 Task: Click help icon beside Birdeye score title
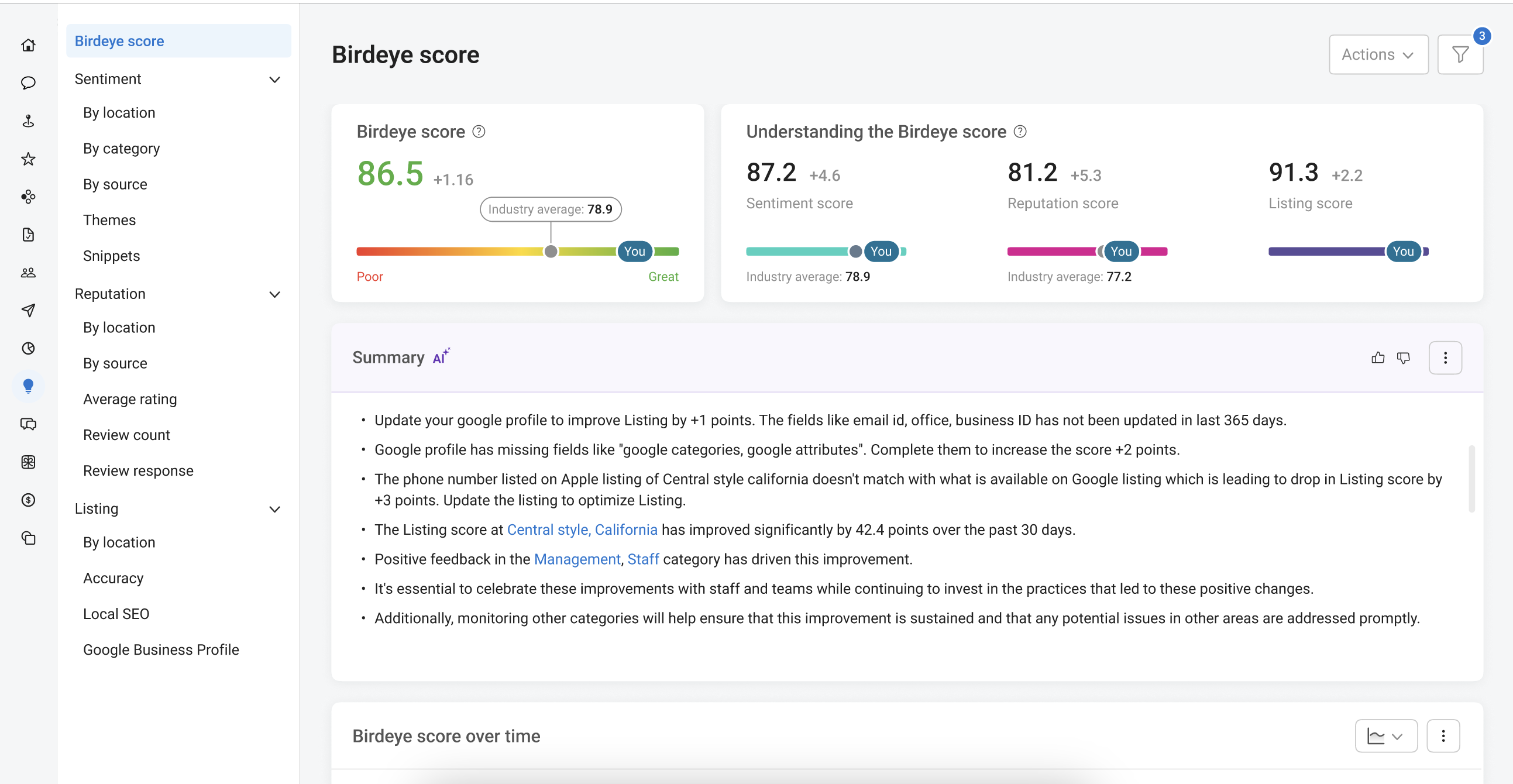click(479, 132)
